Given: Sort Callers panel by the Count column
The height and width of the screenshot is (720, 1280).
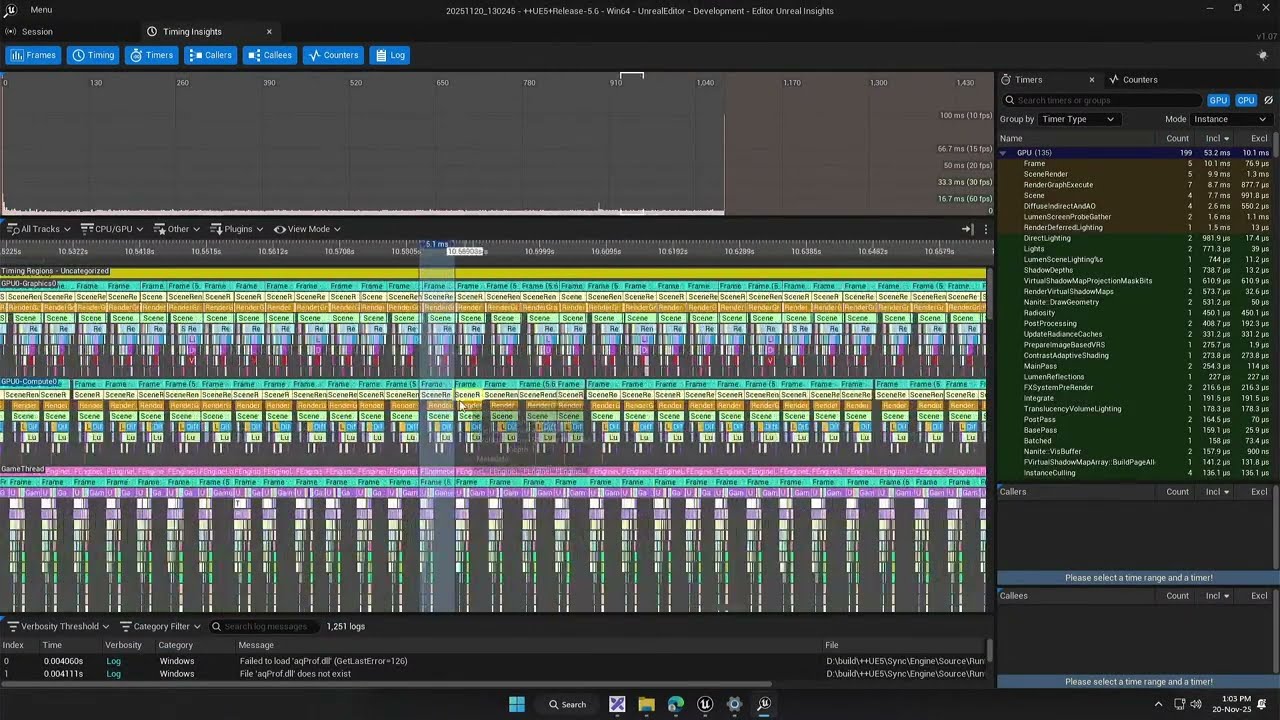Looking at the screenshot, I should point(1177,492).
